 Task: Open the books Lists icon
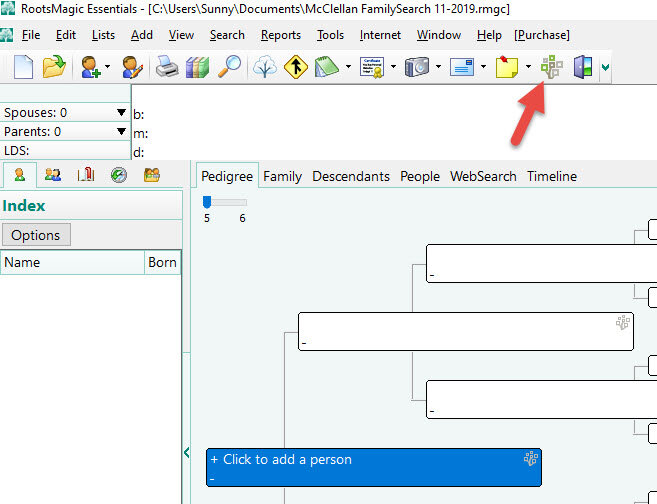pyautogui.click(x=197, y=67)
